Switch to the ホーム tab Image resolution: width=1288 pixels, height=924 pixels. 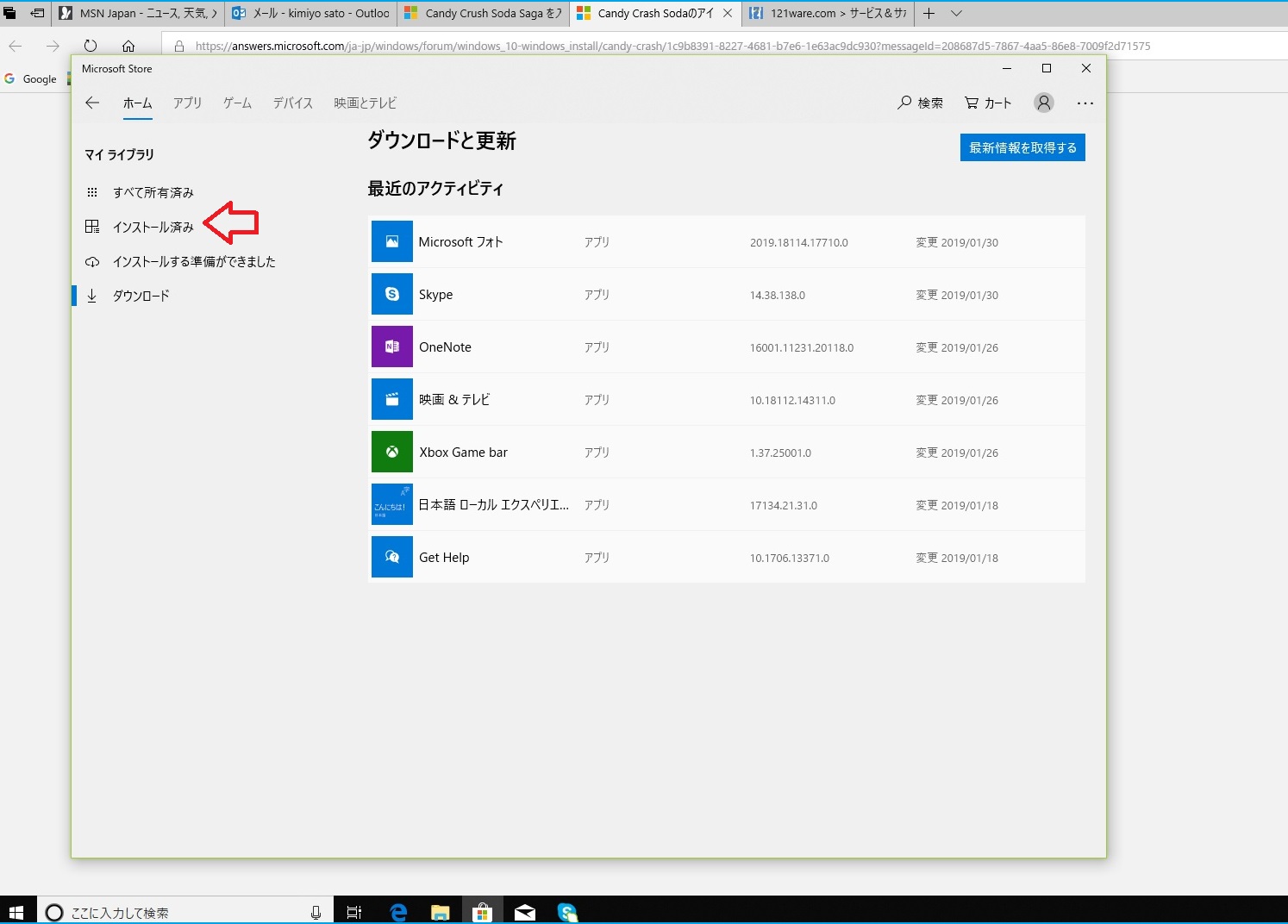[137, 103]
